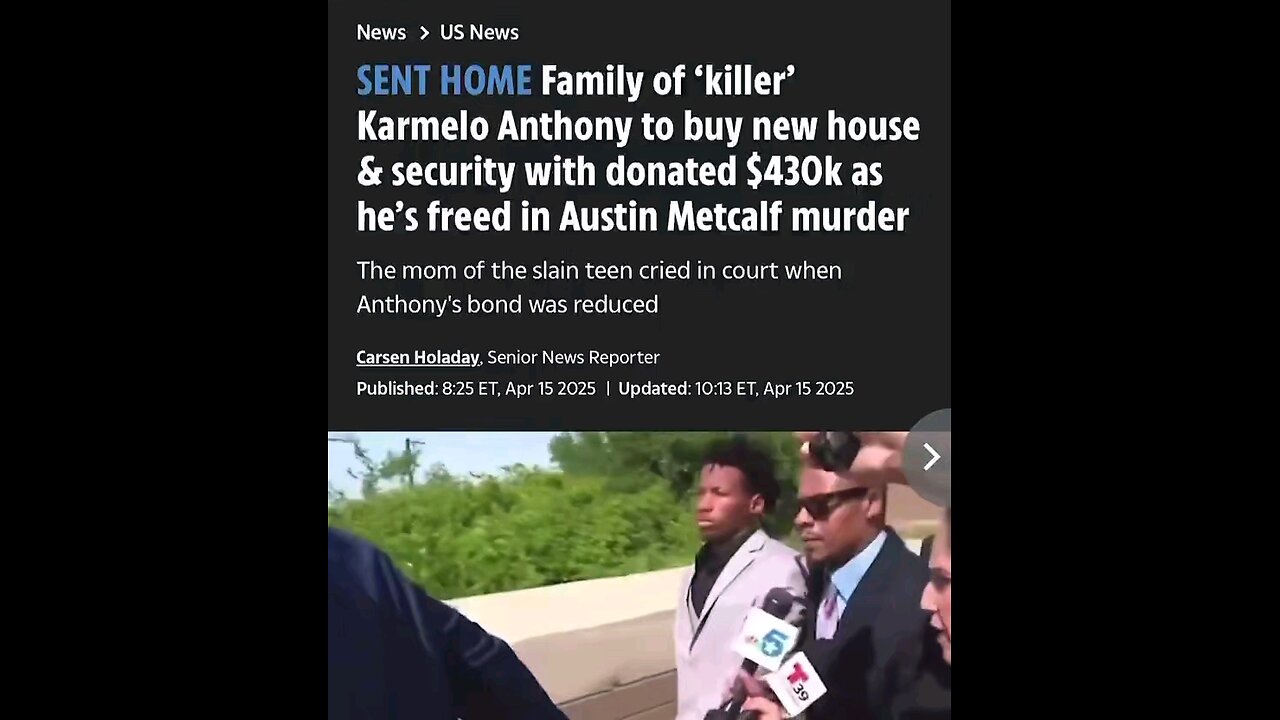Open author Carsen Holaday's profile link
Screen dimensions: 1280x720
[x=417, y=357]
